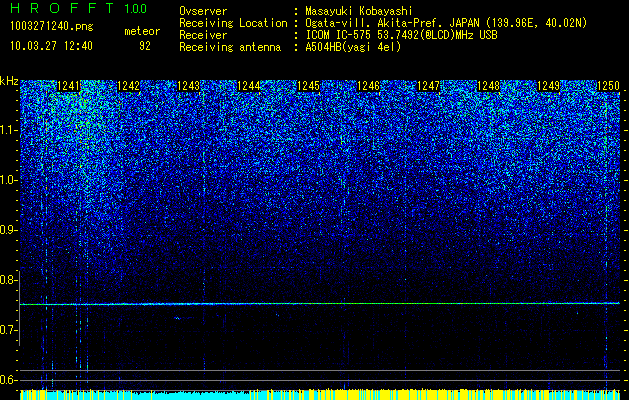
Task: Click the 0.6 frequency axis label
Action: [x=9, y=380]
